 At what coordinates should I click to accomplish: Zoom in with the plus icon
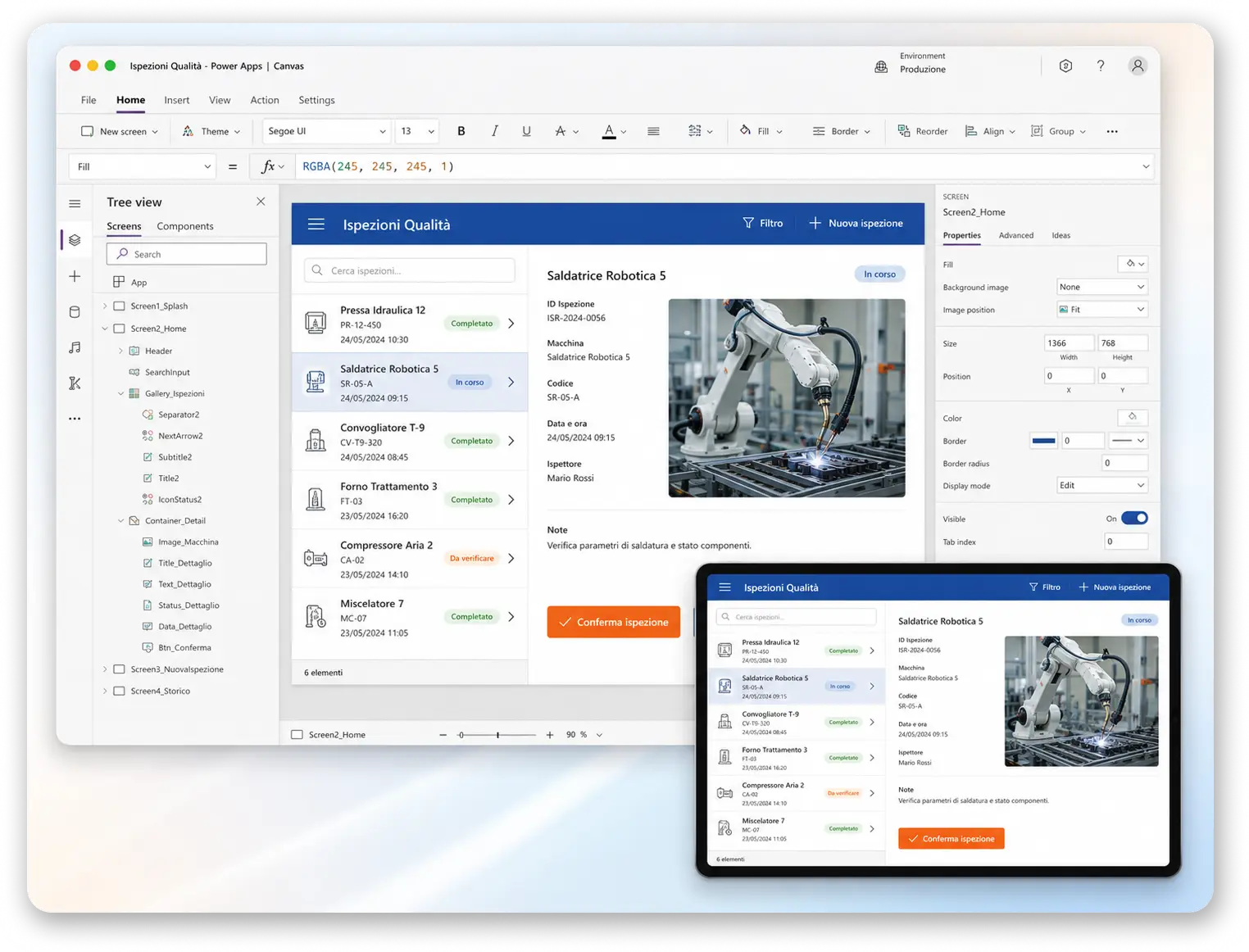550,735
